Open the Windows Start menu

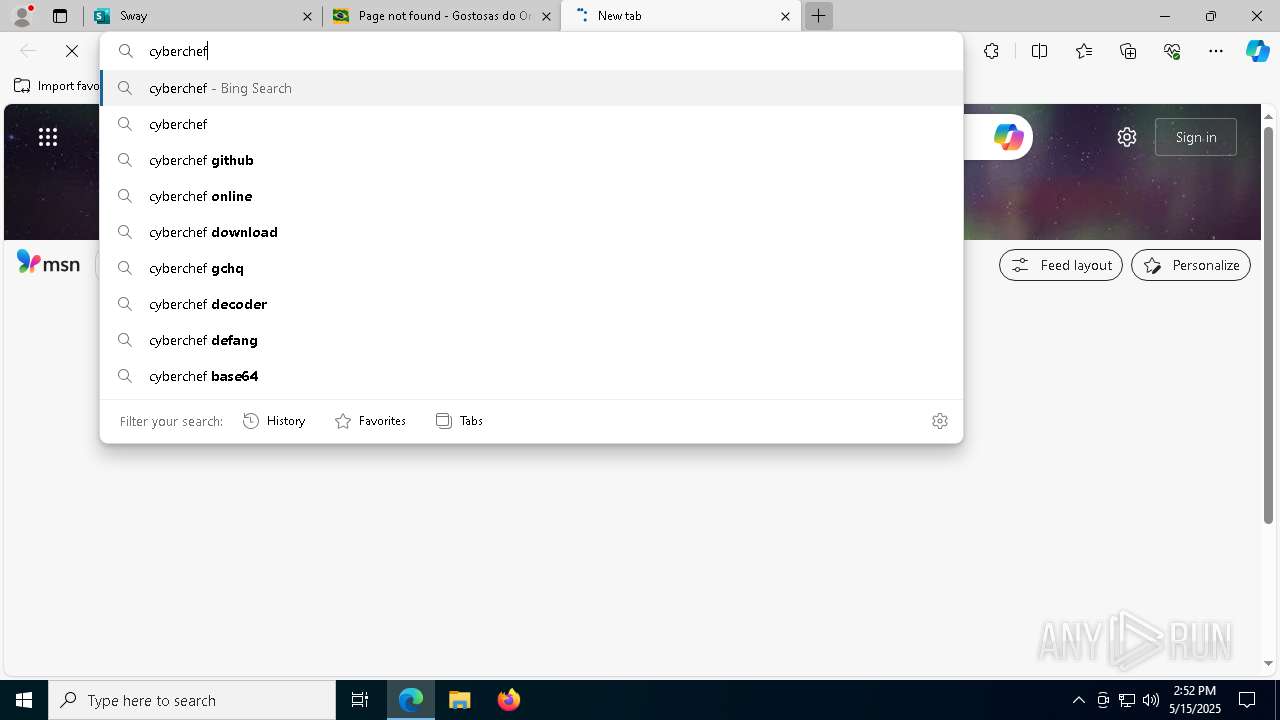coord(24,700)
